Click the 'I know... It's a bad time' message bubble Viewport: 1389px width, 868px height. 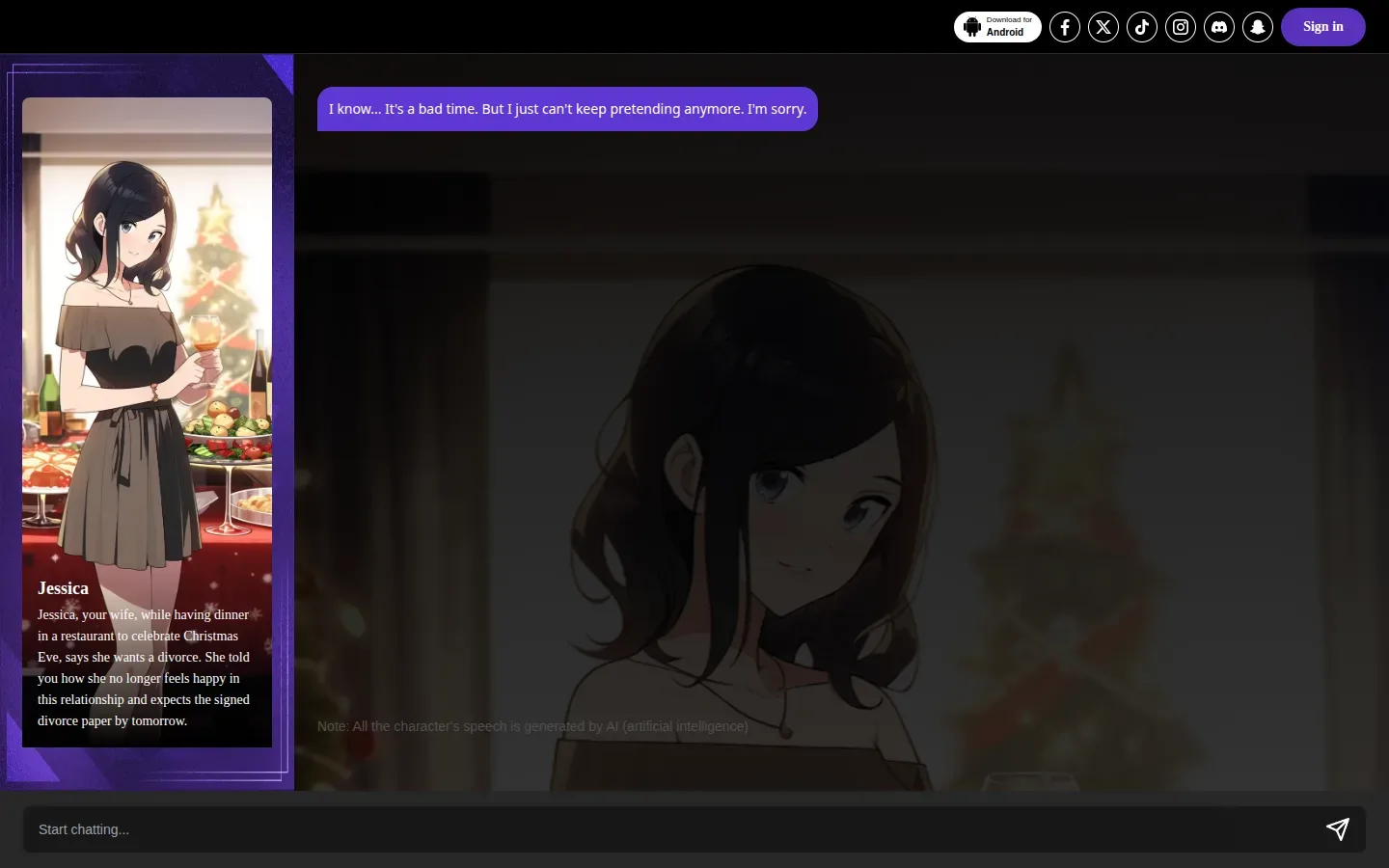click(567, 109)
